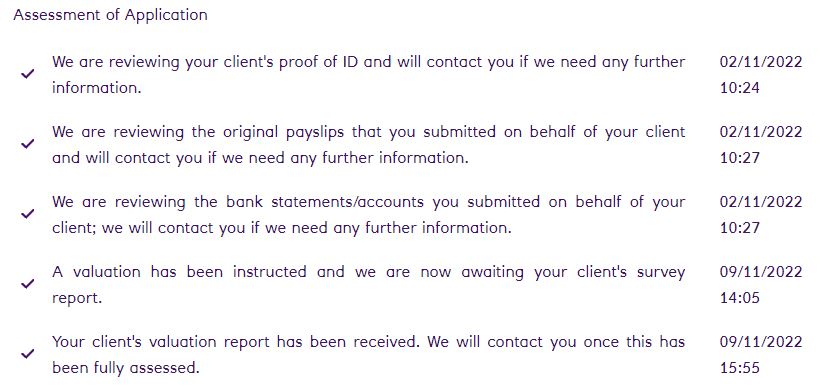Click checkmark beside original payslips review
Viewport: 818px width, 388px height.
point(28,144)
